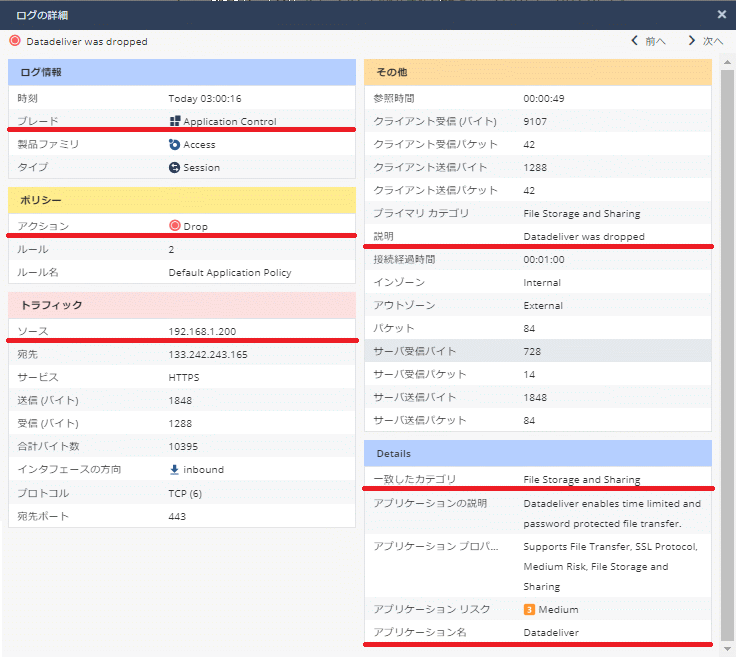Click the Application Control blade icon
Viewport: 736px width, 657px height.
pyautogui.click(x=174, y=122)
